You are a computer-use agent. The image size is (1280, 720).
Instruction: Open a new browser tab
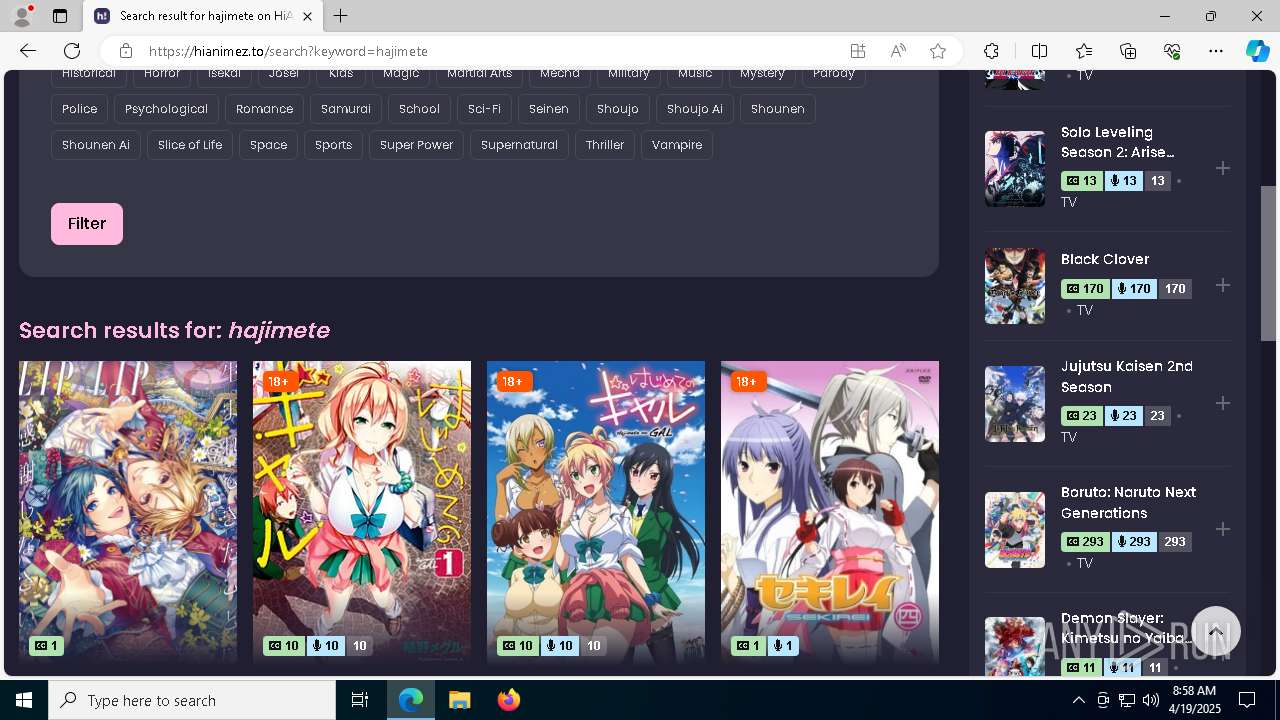(341, 16)
